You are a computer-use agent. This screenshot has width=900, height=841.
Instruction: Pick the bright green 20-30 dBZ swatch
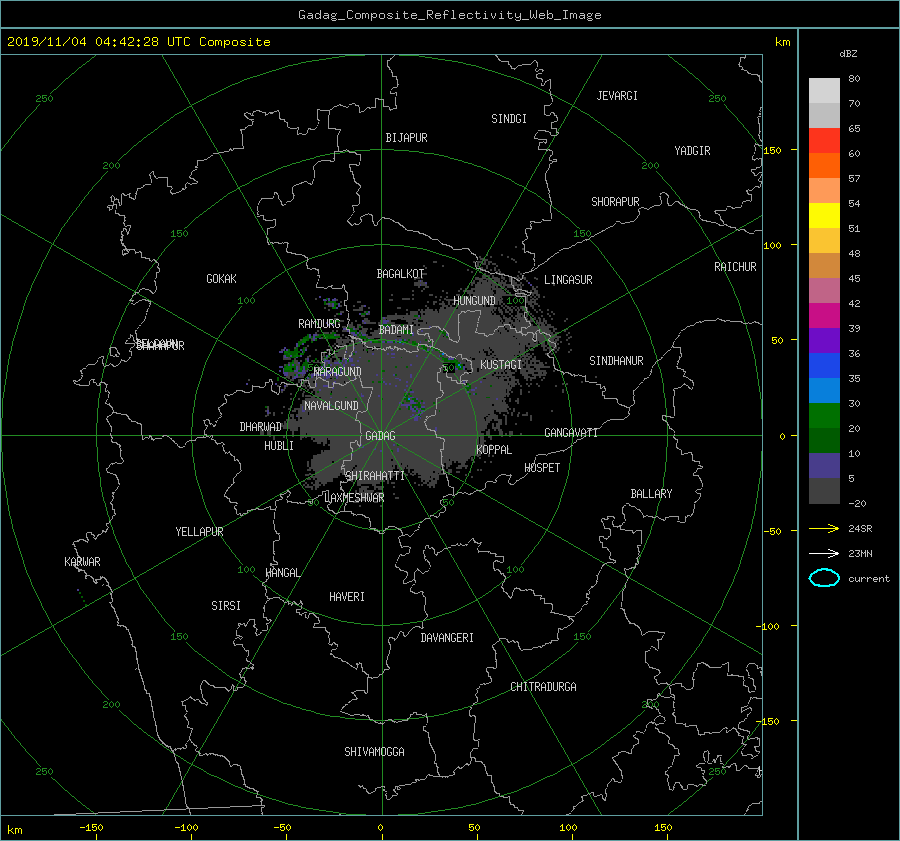824,416
